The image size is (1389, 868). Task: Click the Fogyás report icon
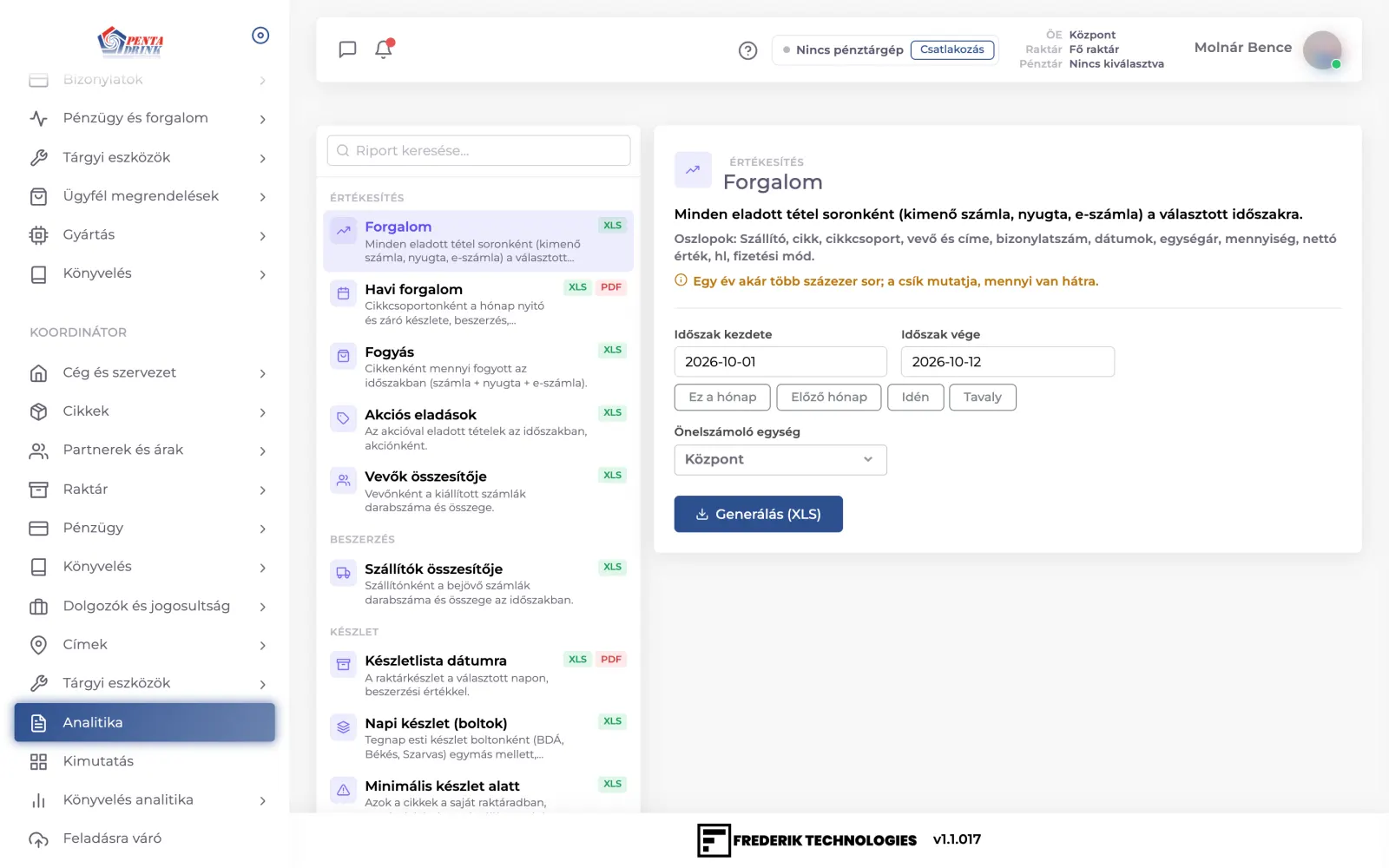344,356
